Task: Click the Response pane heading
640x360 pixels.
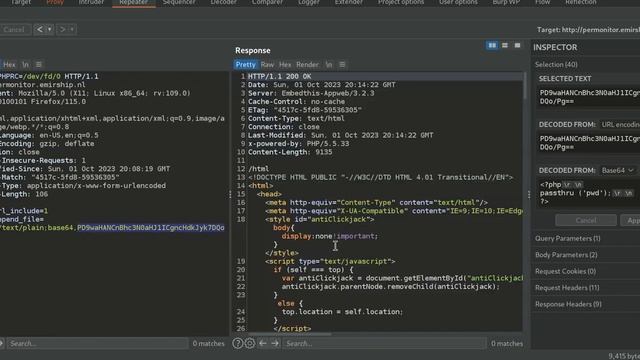Action: (x=253, y=51)
